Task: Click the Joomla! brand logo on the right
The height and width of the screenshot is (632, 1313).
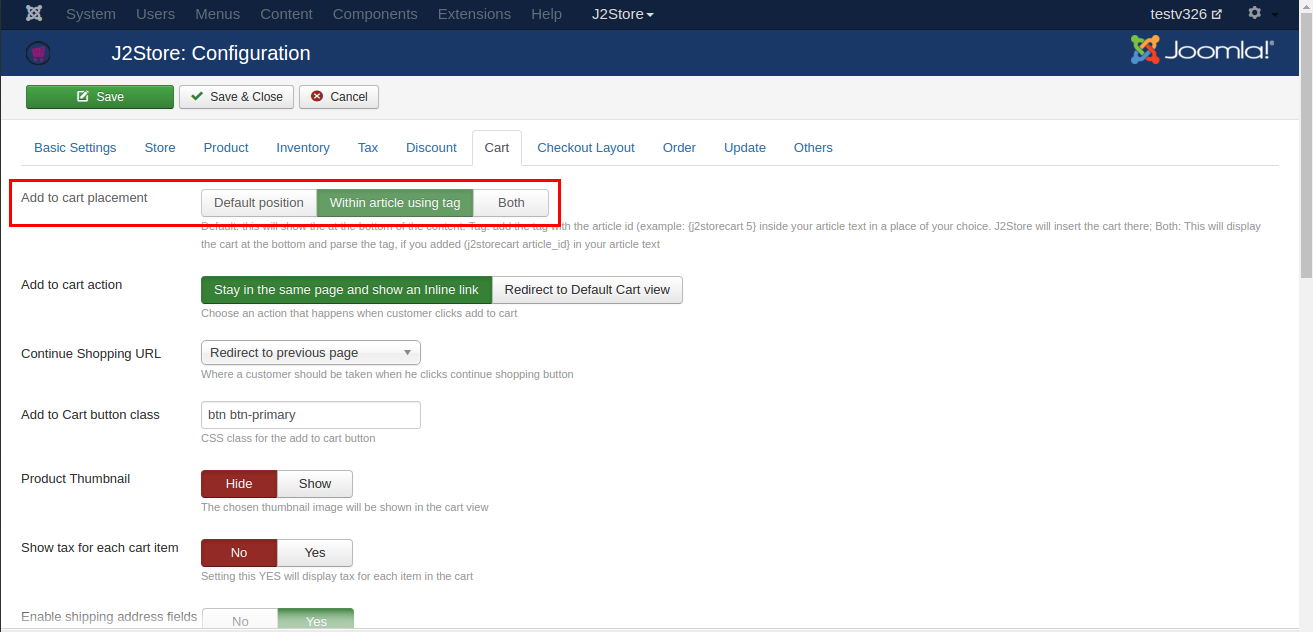Action: tap(1202, 50)
